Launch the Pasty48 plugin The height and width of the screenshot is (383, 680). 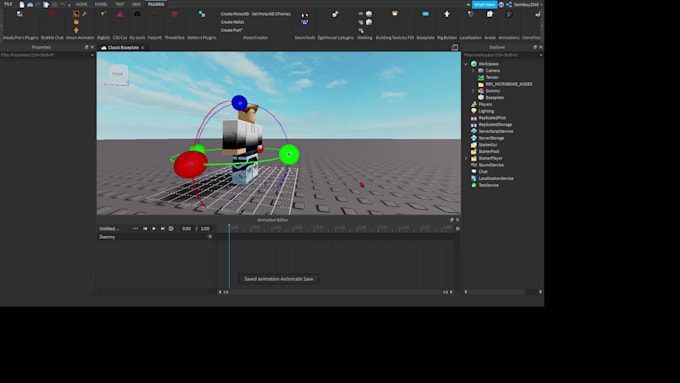point(155,14)
